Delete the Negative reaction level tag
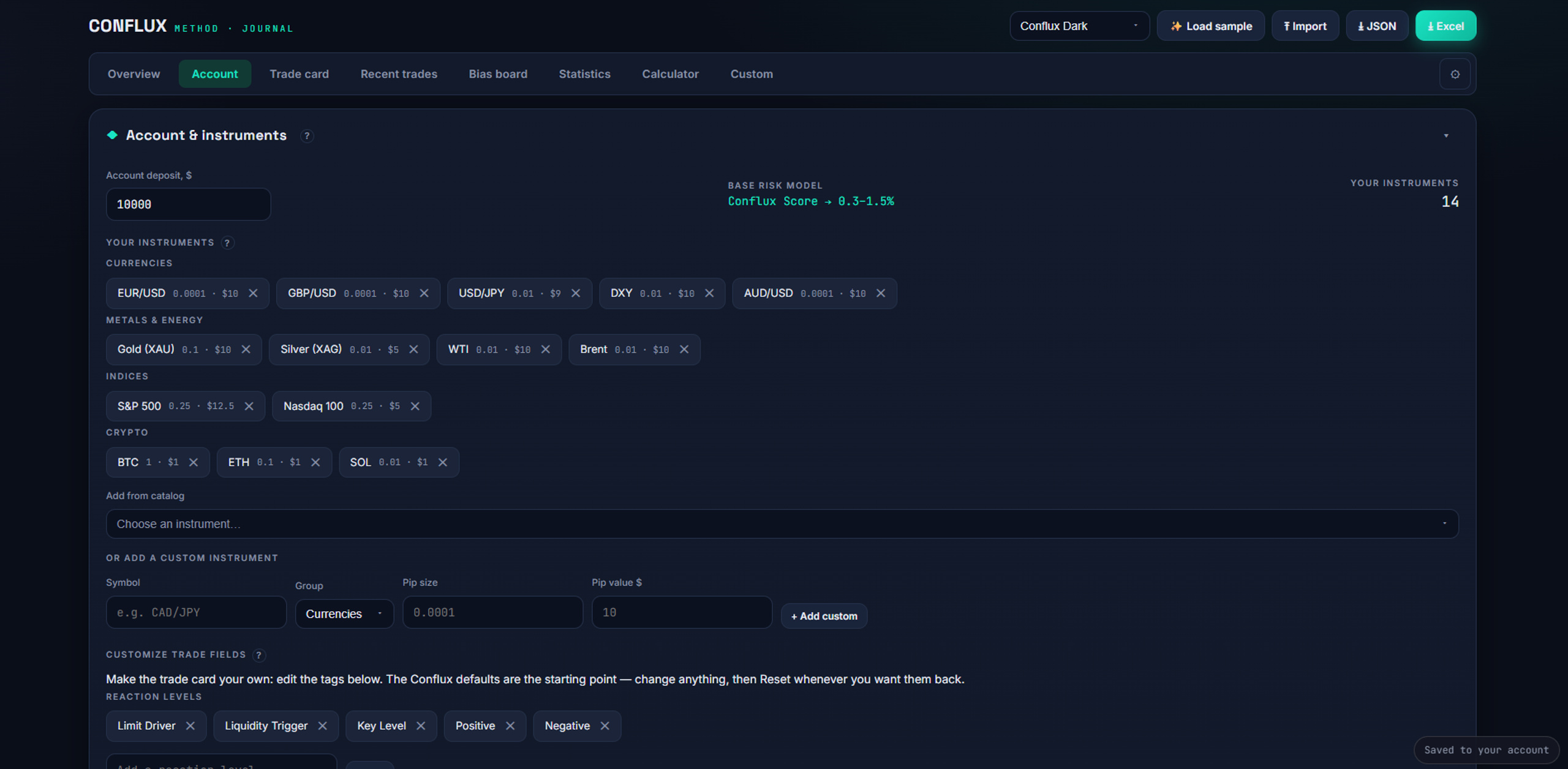 click(605, 726)
